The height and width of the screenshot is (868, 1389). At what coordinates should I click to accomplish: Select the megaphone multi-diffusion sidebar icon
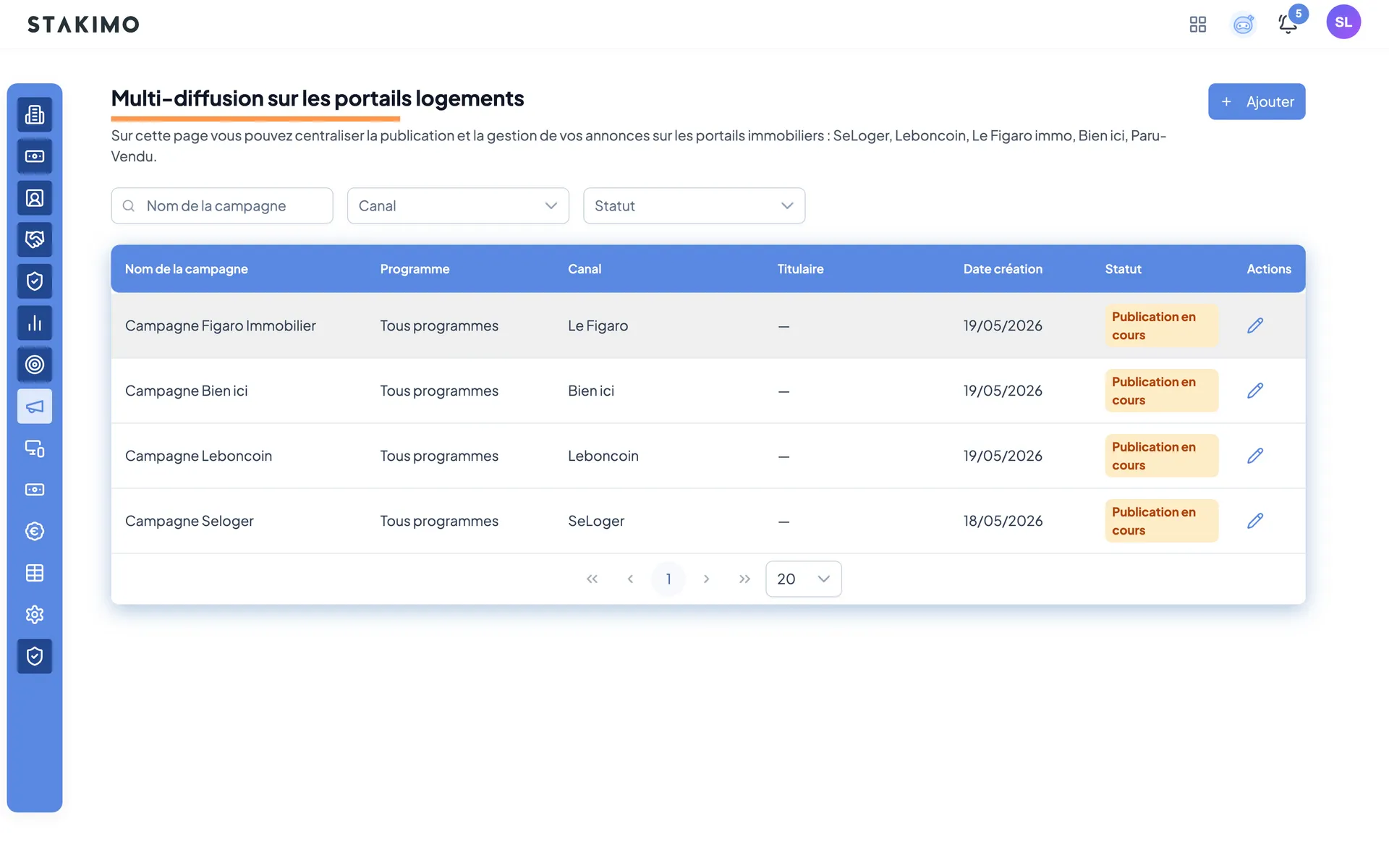[35, 407]
